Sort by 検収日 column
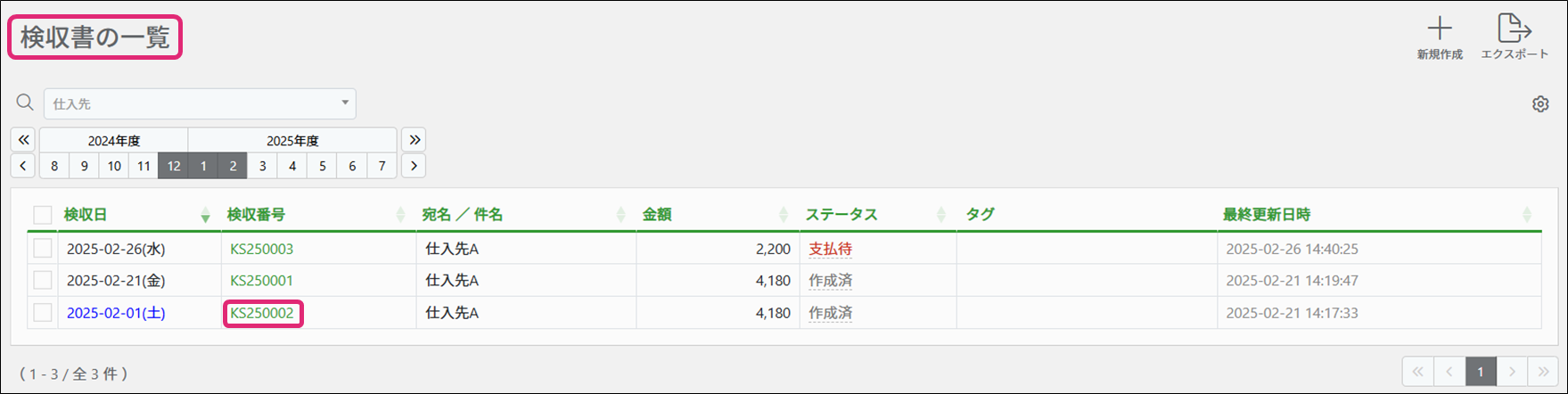This screenshot has height=394, width=1568. point(86,215)
